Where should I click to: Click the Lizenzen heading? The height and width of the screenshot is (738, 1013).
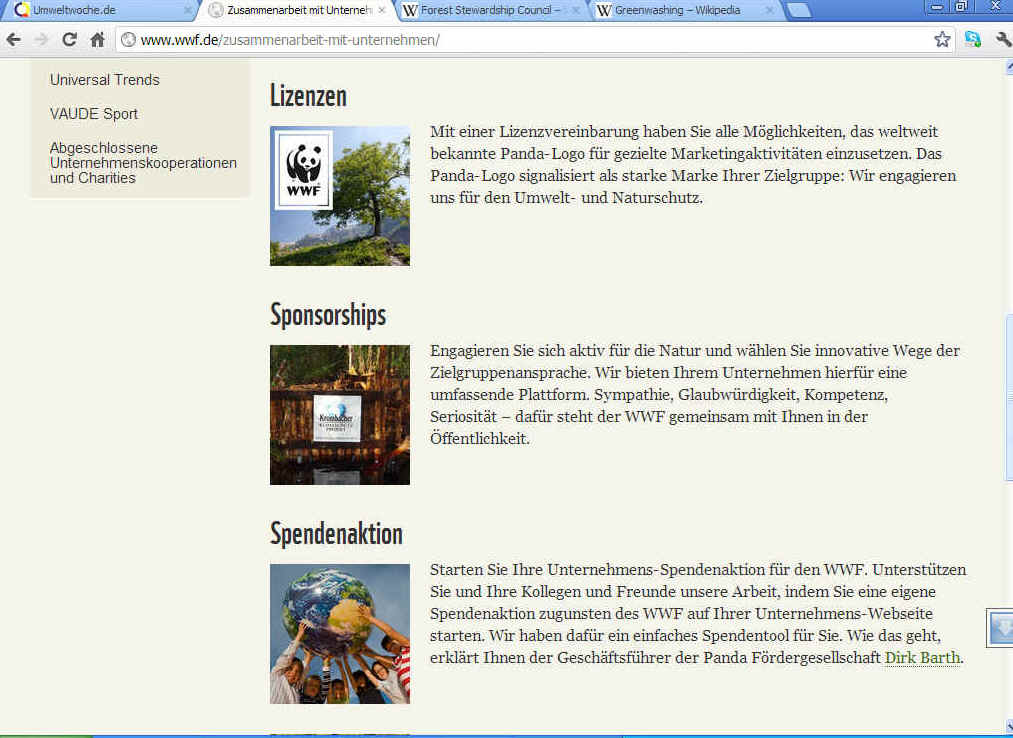coord(308,96)
